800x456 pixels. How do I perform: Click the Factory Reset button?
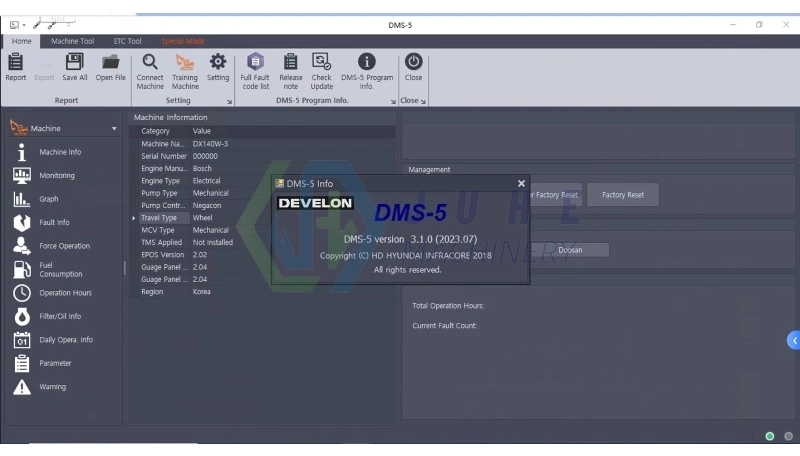click(x=623, y=195)
